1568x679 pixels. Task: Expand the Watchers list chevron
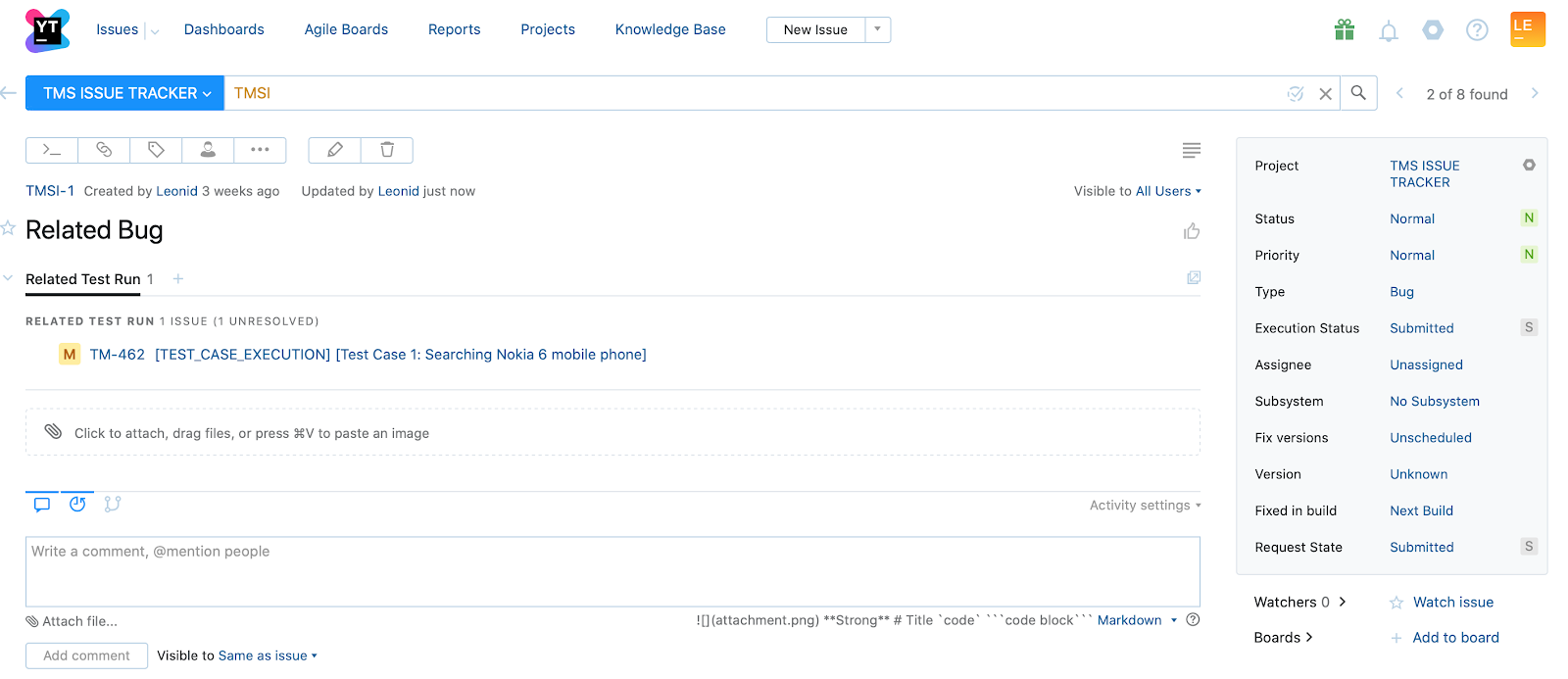1343,602
